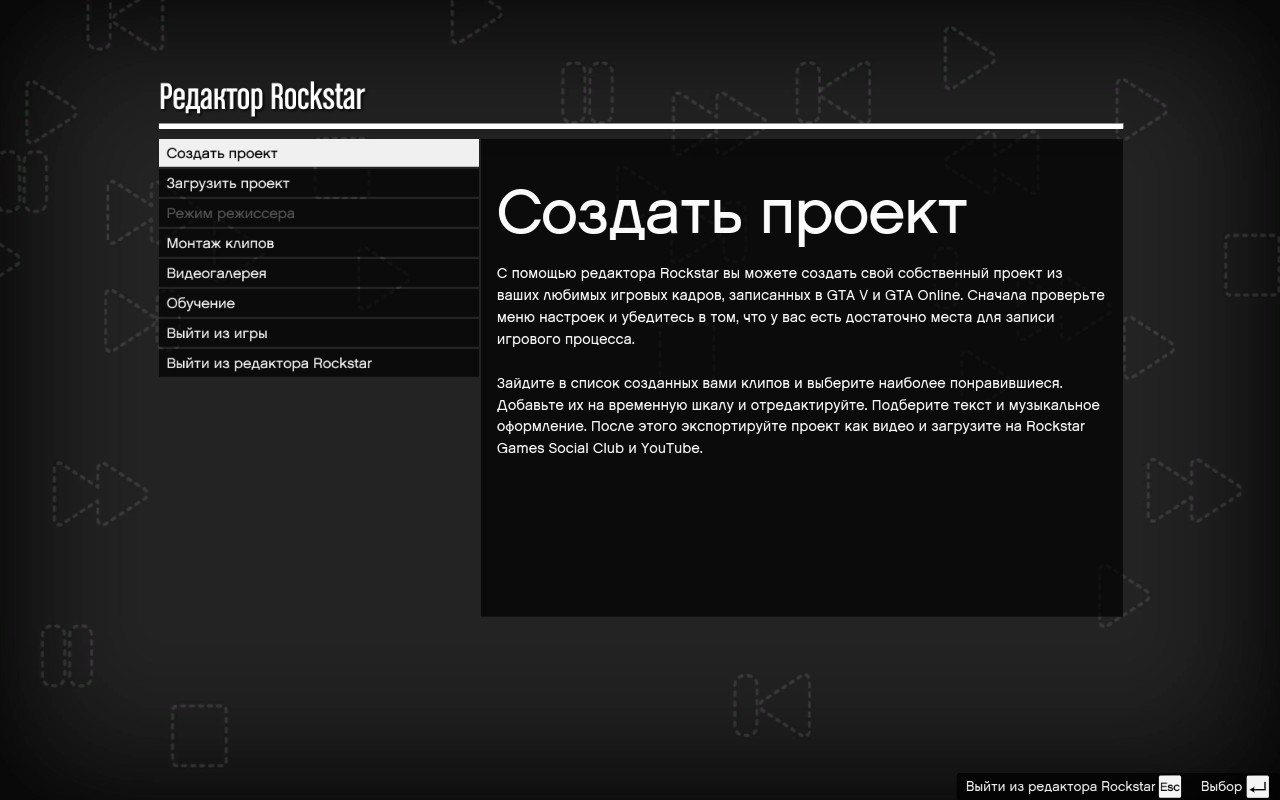
Task: Open Загрузить проект from the menu
Action: pyautogui.click(x=319, y=183)
